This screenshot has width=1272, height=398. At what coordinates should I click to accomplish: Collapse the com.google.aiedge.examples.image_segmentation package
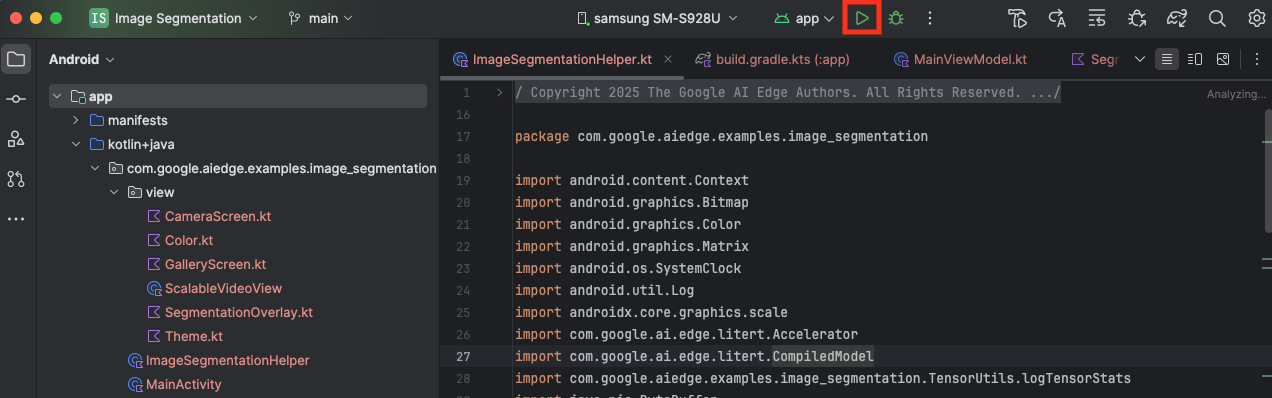[x=95, y=168]
